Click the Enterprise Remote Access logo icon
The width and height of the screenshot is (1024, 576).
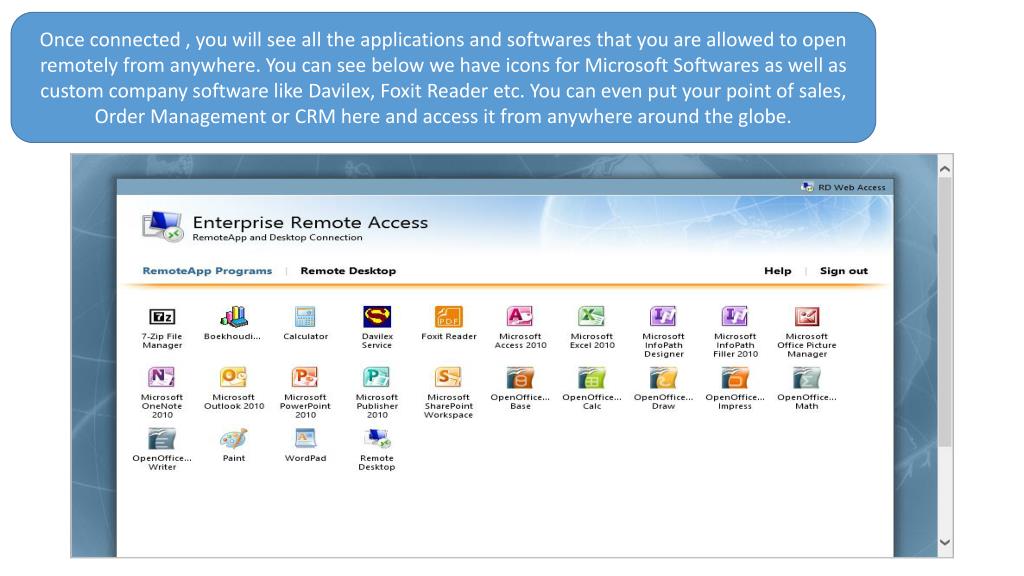click(x=163, y=226)
